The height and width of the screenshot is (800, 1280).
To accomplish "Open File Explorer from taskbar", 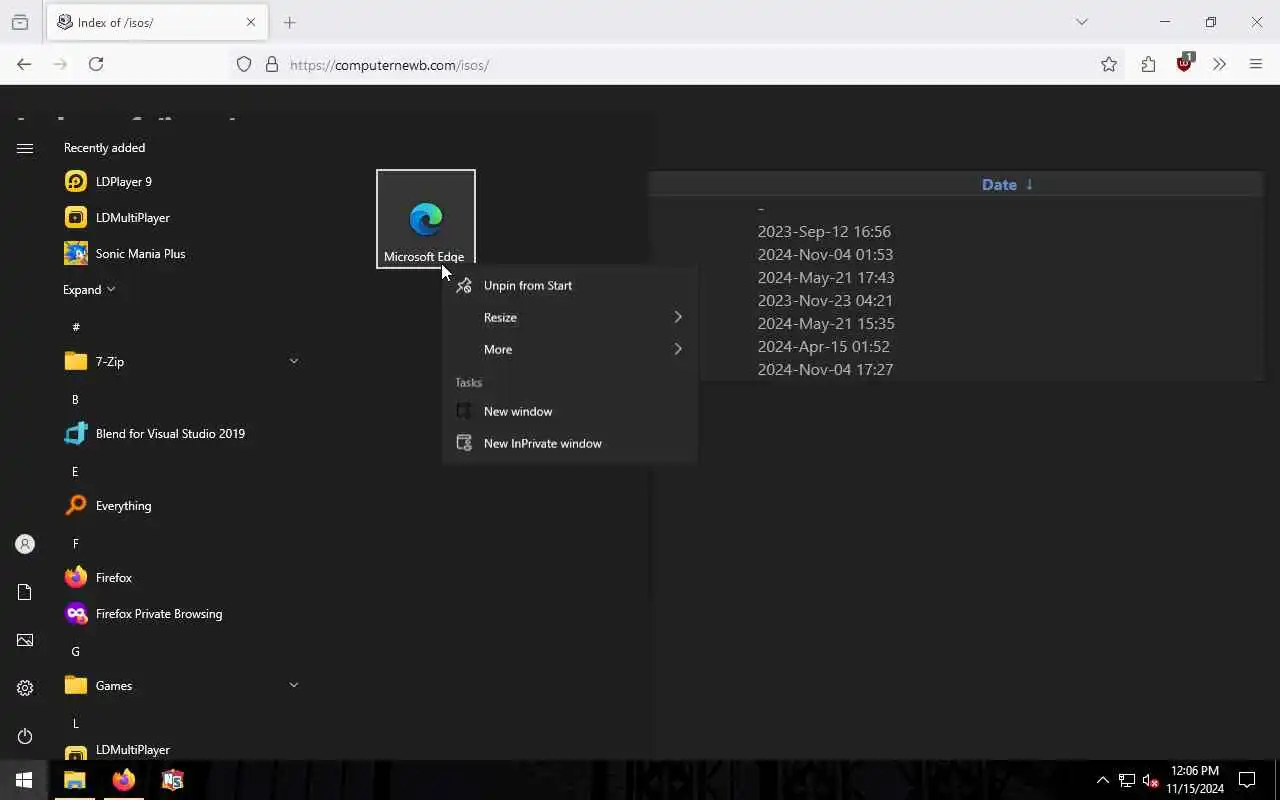I will click(75, 780).
